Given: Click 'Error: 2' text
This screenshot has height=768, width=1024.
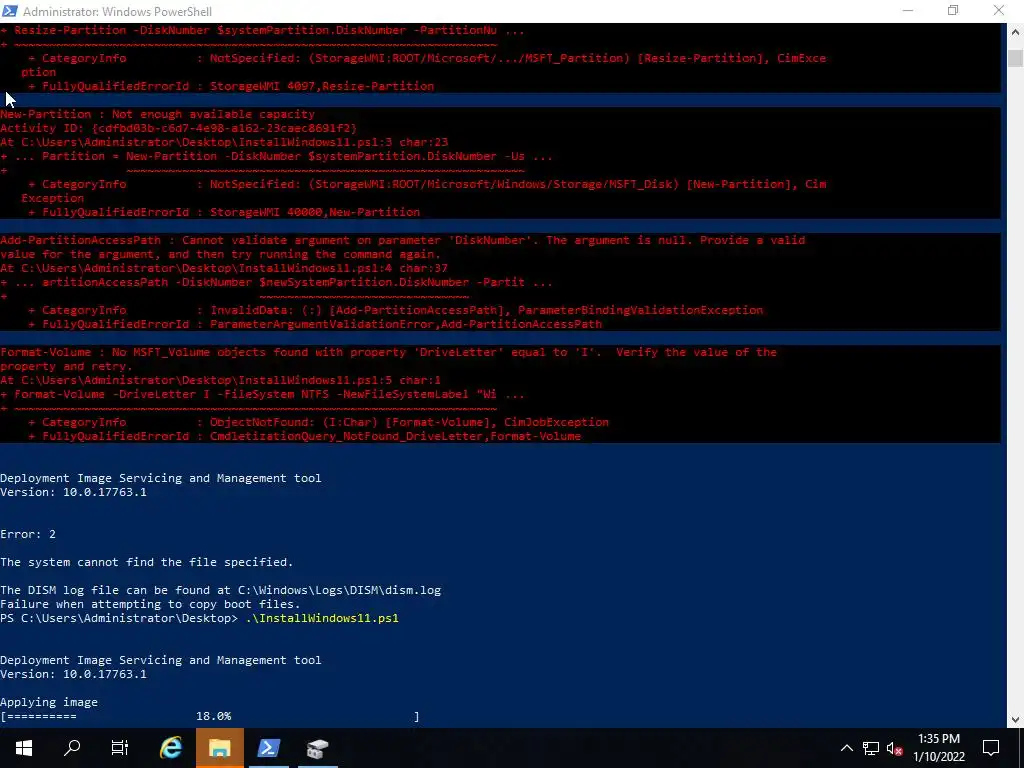Looking at the screenshot, I should point(28,534).
